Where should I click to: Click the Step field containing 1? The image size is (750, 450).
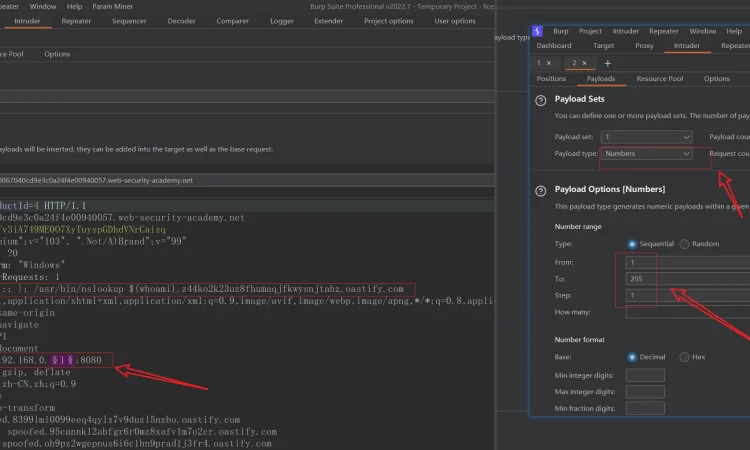(x=688, y=296)
